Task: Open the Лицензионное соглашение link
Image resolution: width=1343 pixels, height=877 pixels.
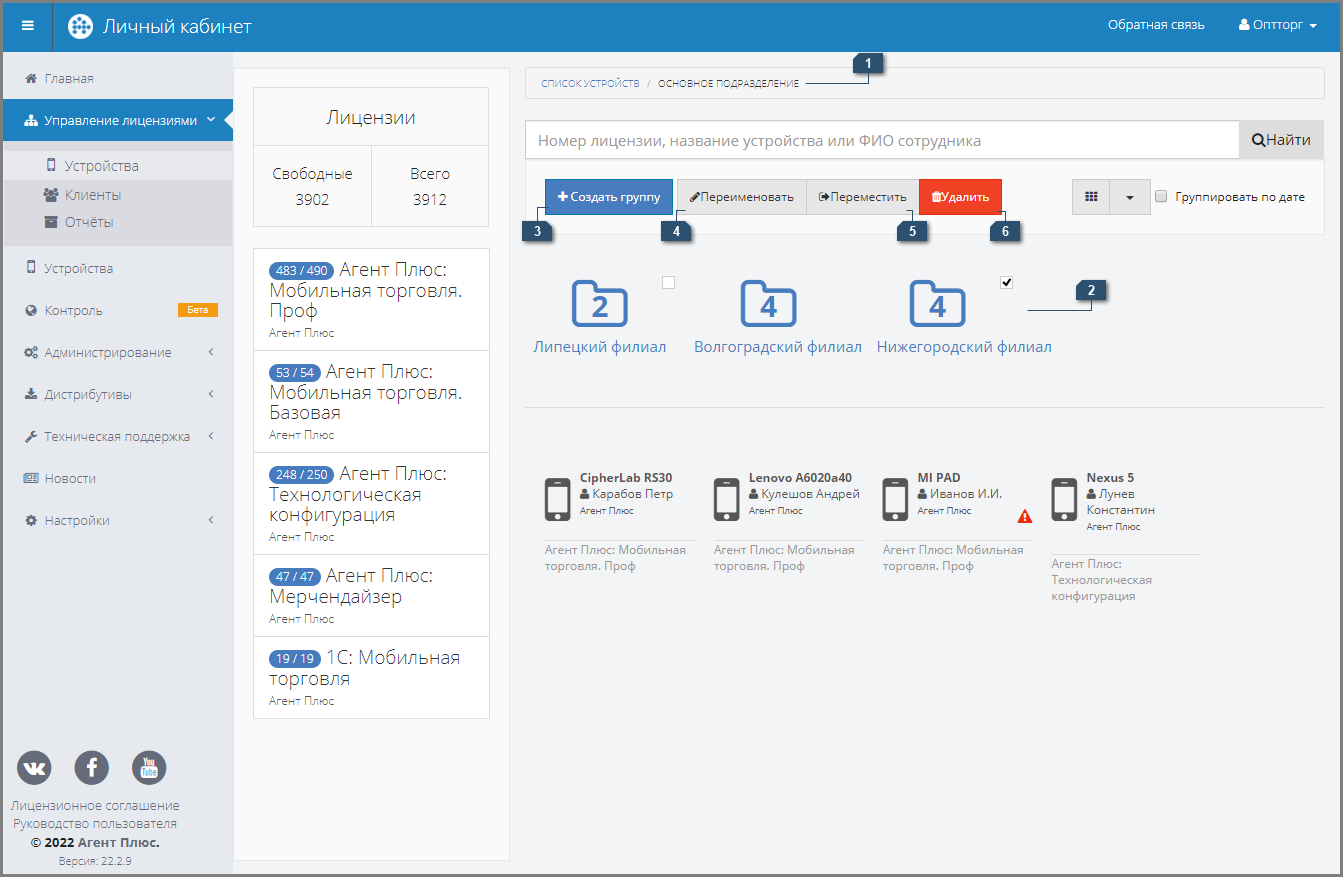Action: click(x=95, y=806)
